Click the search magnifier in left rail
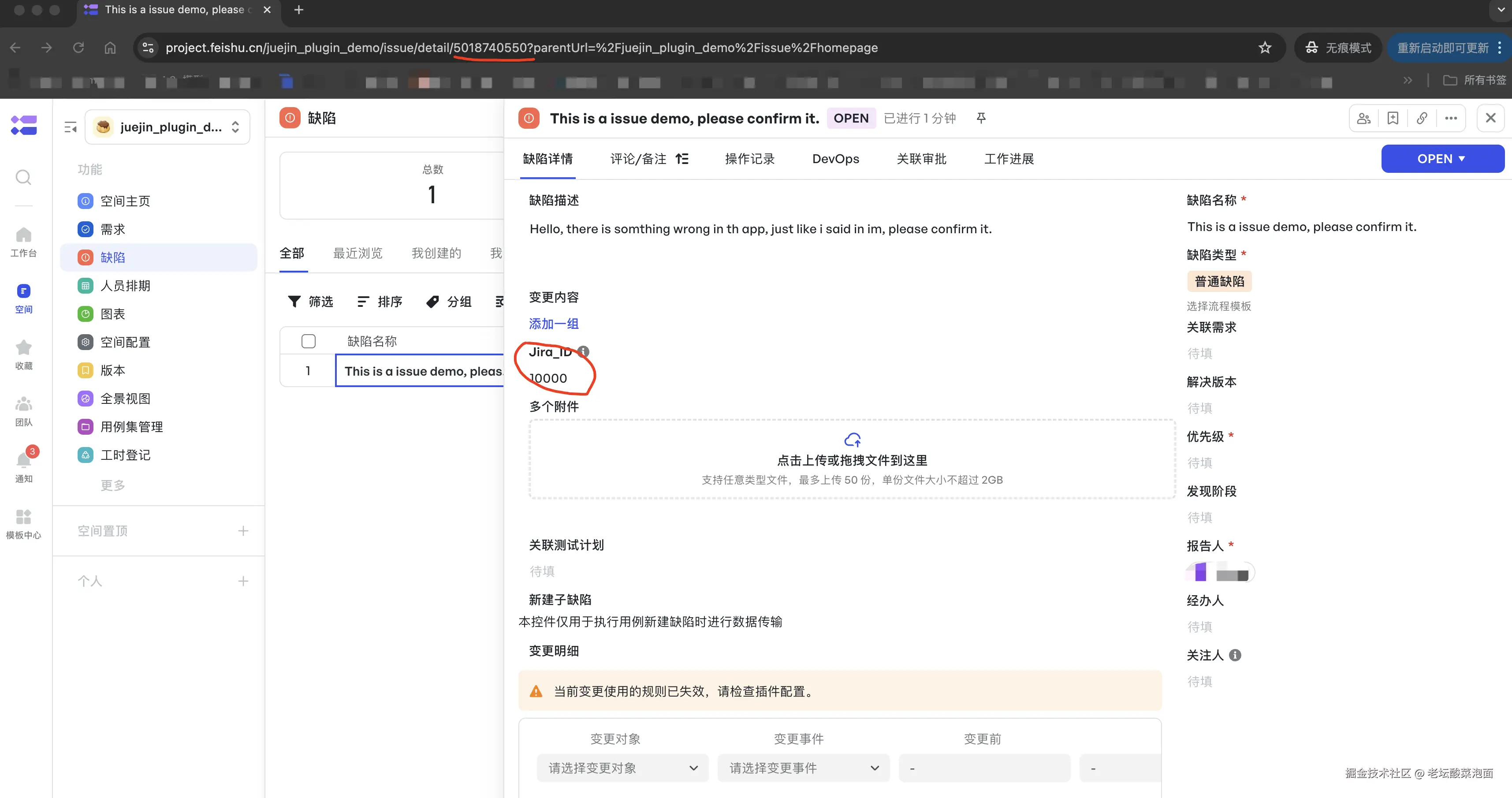Image resolution: width=1512 pixels, height=798 pixels. pyautogui.click(x=23, y=177)
